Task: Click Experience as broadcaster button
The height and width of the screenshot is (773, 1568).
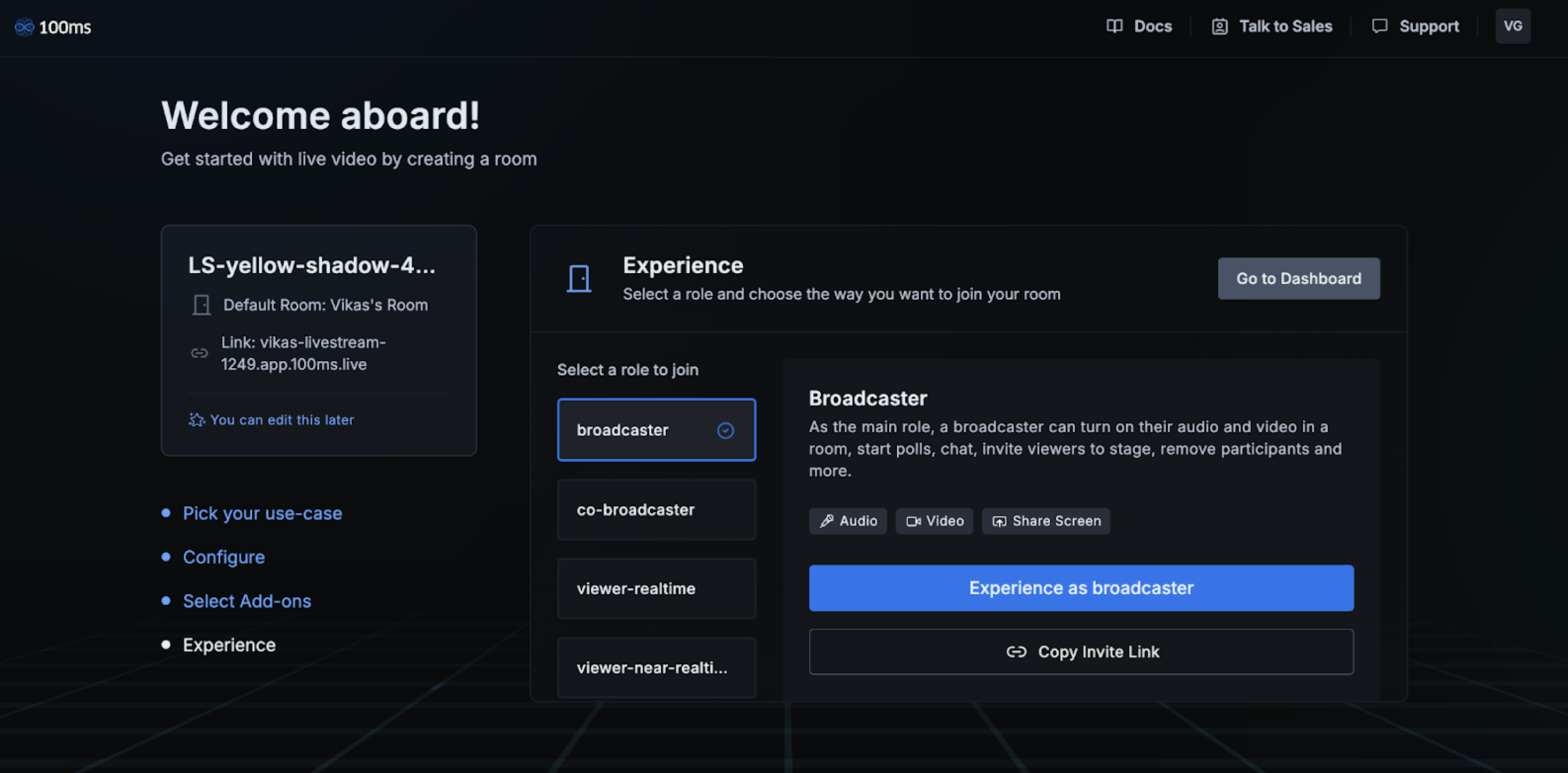Action: [1081, 588]
